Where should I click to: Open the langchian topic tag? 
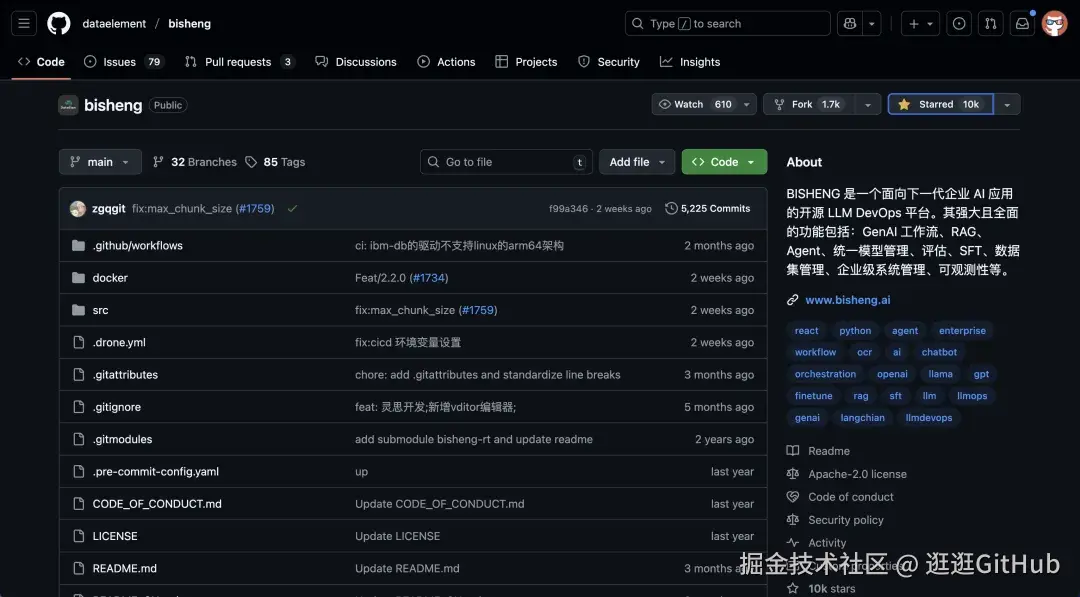pyautogui.click(x=862, y=418)
